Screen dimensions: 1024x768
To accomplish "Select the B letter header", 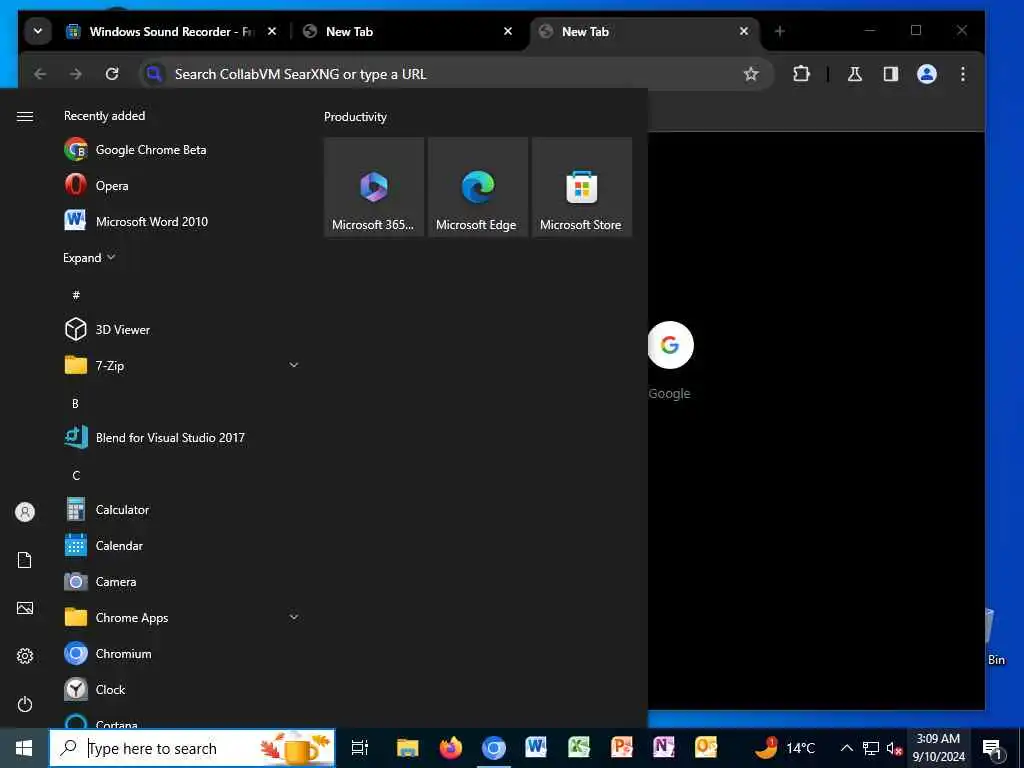I will (75, 403).
